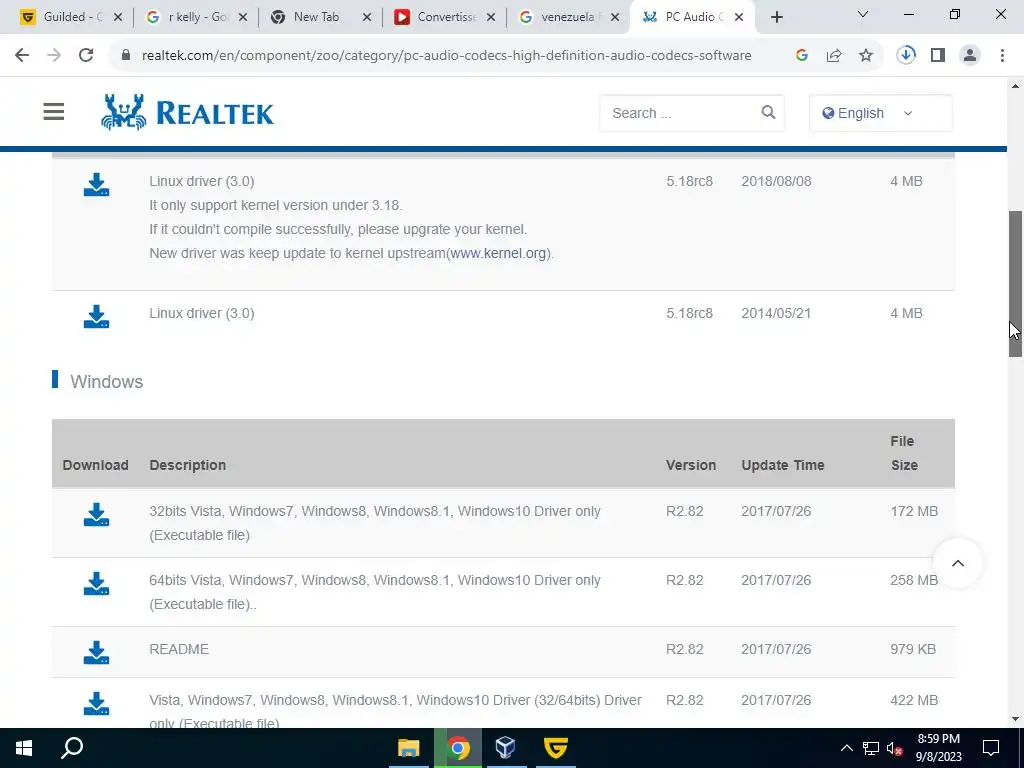
Task: Close the PC Audio Codecs tab
Action: coord(739,18)
